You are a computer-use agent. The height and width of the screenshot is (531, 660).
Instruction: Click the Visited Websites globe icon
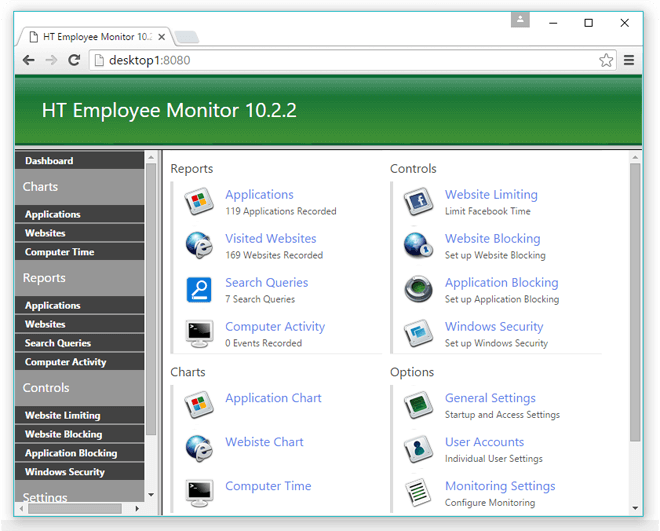click(x=199, y=245)
